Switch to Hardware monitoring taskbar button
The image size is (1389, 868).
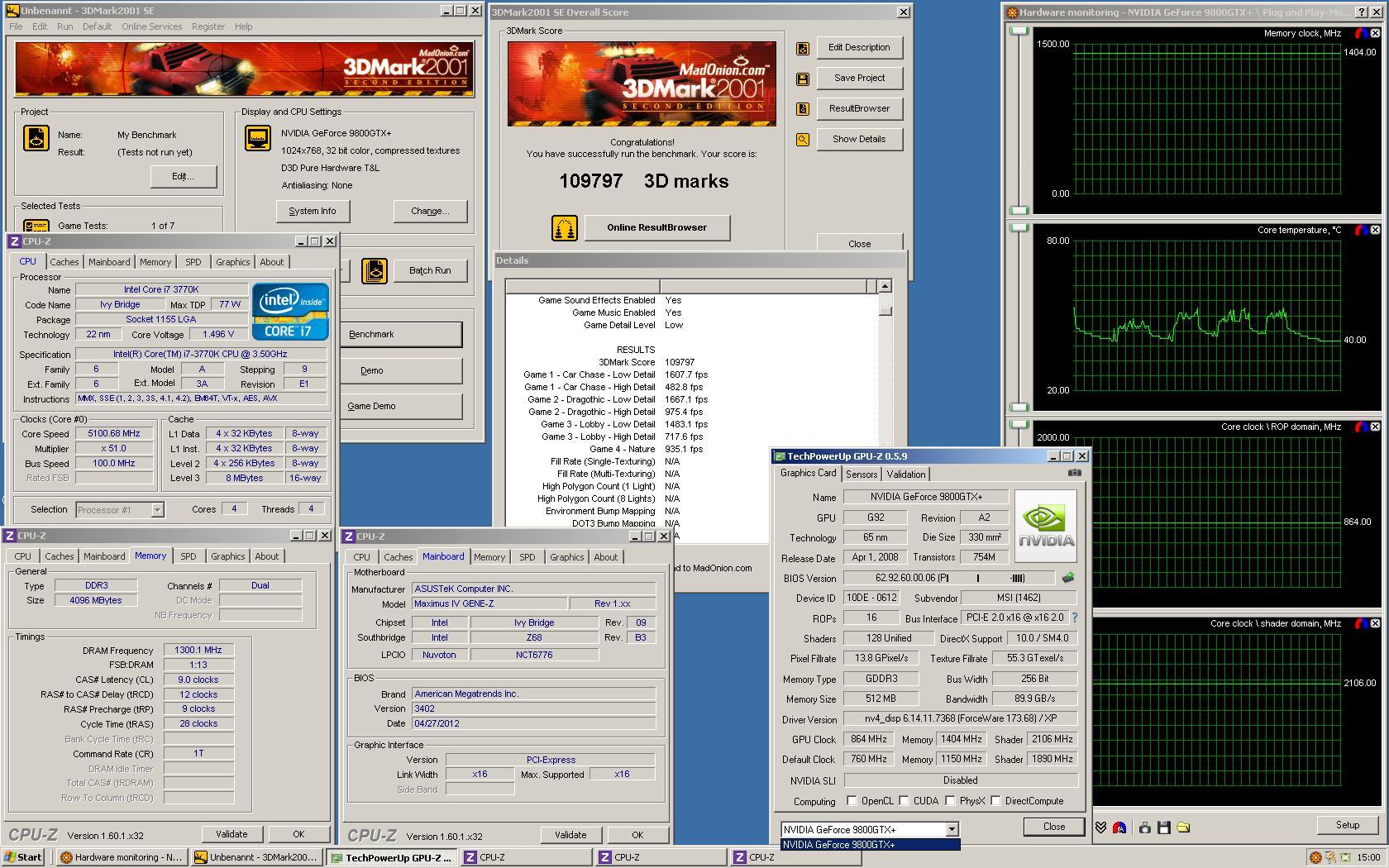(x=122, y=857)
